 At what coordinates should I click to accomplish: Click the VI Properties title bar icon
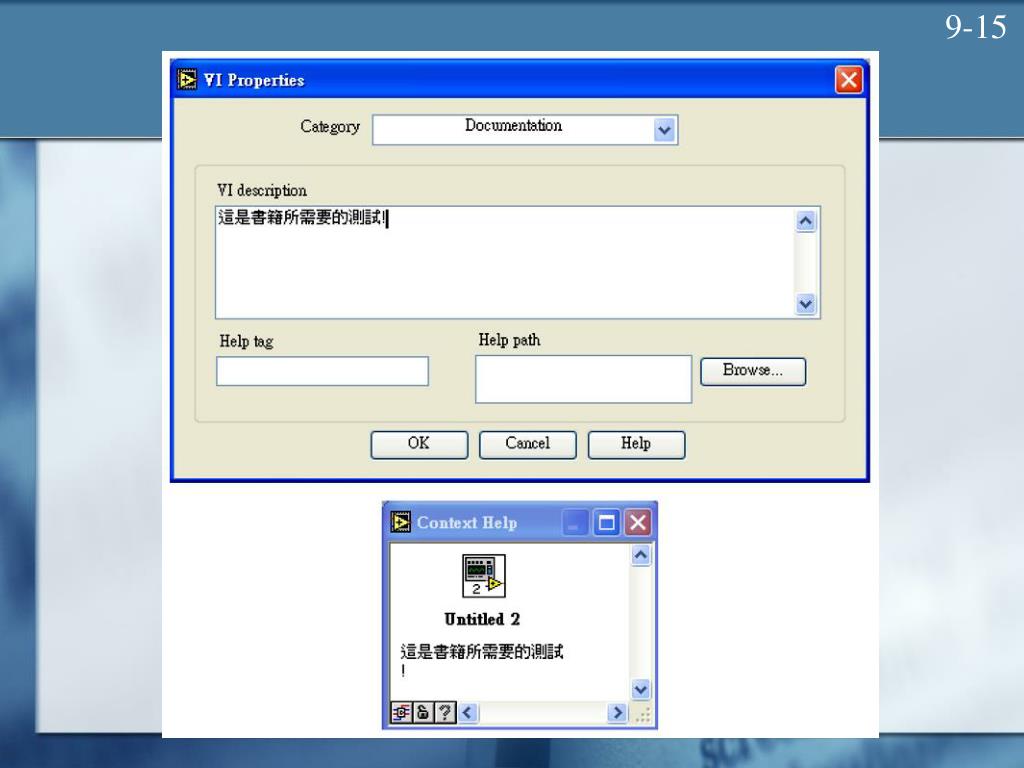point(187,80)
